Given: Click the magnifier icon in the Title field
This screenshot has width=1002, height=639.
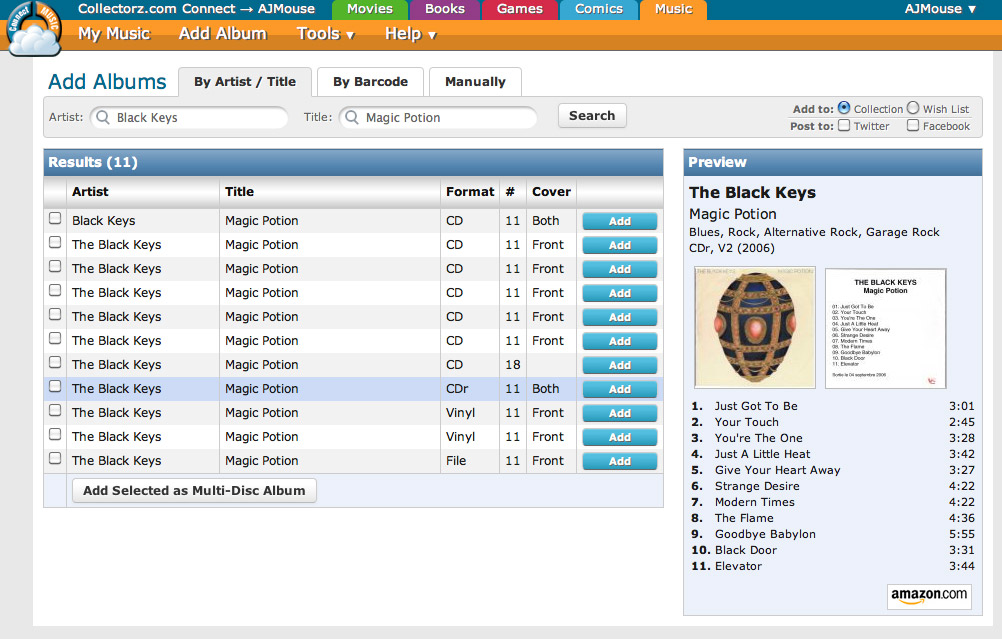Looking at the screenshot, I should click(x=351, y=117).
